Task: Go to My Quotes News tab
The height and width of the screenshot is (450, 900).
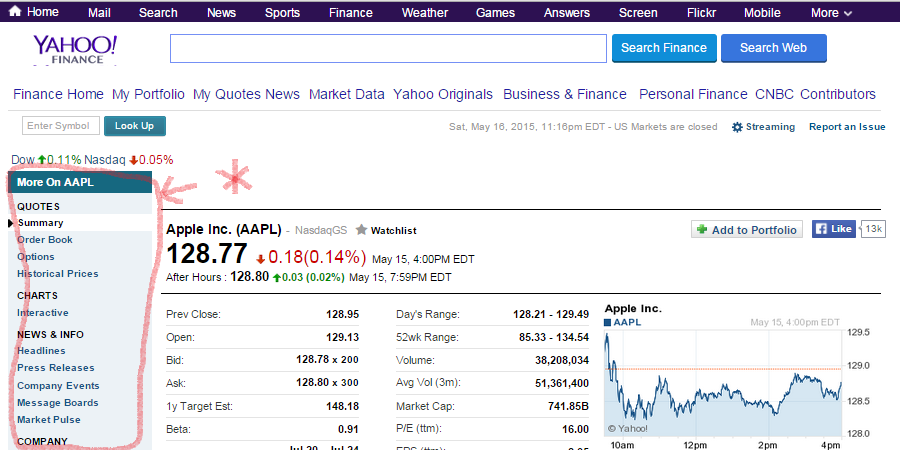Action: point(246,94)
